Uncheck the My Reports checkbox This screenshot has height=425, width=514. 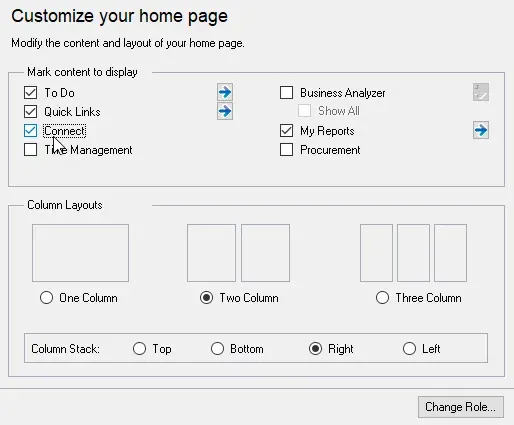[286, 131]
